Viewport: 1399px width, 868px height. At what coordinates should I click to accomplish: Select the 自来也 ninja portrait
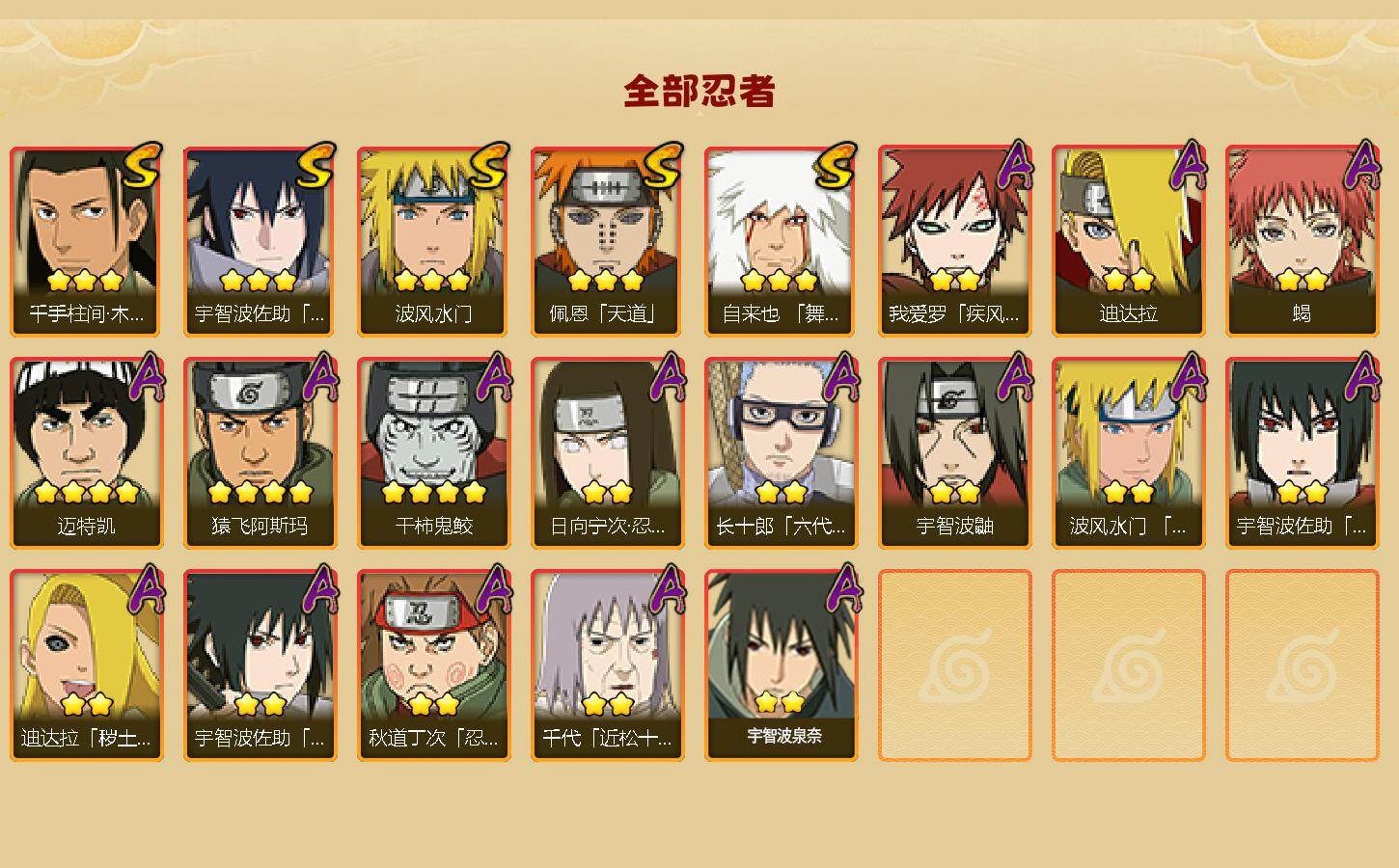click(x=782, y=241)
